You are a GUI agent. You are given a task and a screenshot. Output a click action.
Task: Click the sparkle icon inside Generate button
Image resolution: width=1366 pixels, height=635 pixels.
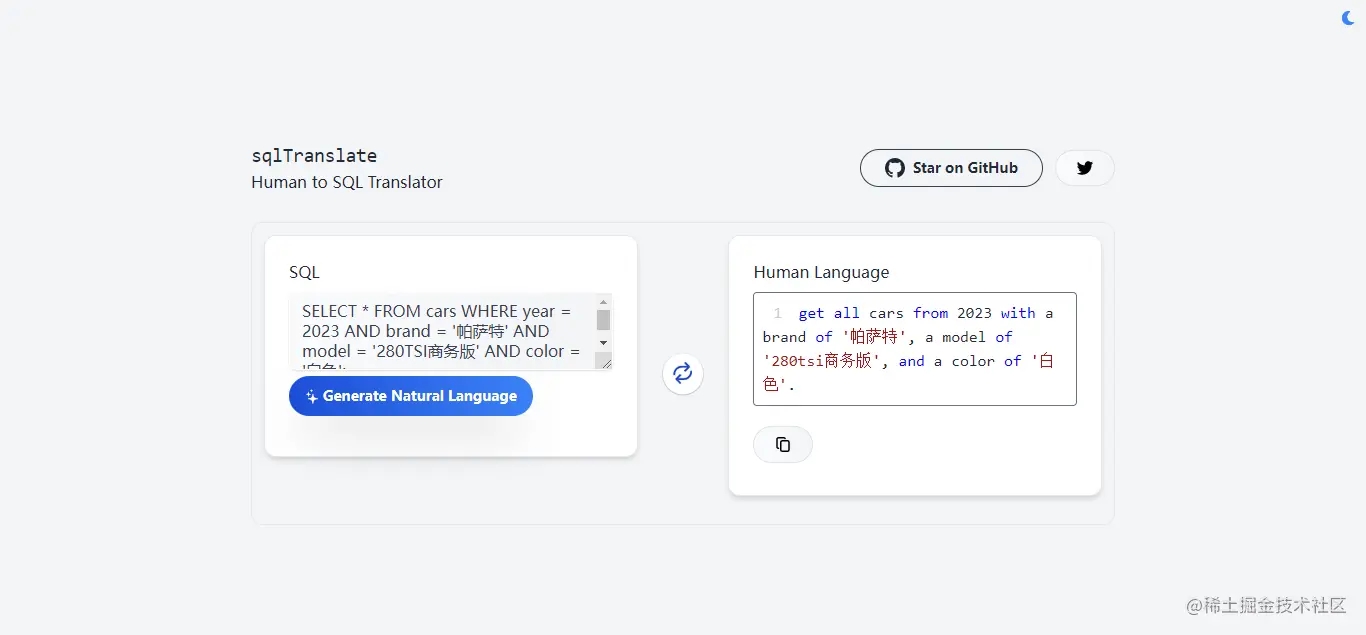coord(311,395)
